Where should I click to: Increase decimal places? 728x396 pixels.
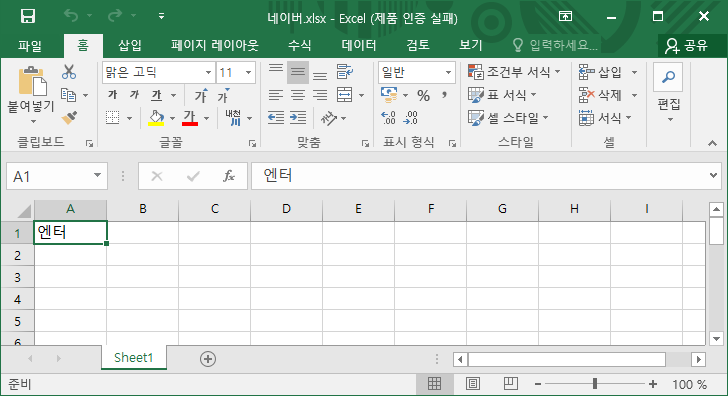pyautogui.click(x=388, y=118)
